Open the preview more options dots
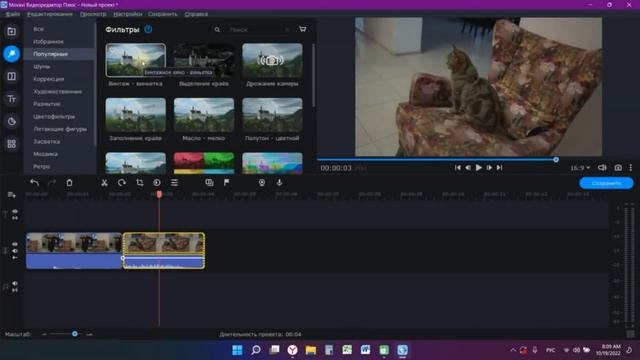The image size is (640, 360). click(x=631, y=168)
